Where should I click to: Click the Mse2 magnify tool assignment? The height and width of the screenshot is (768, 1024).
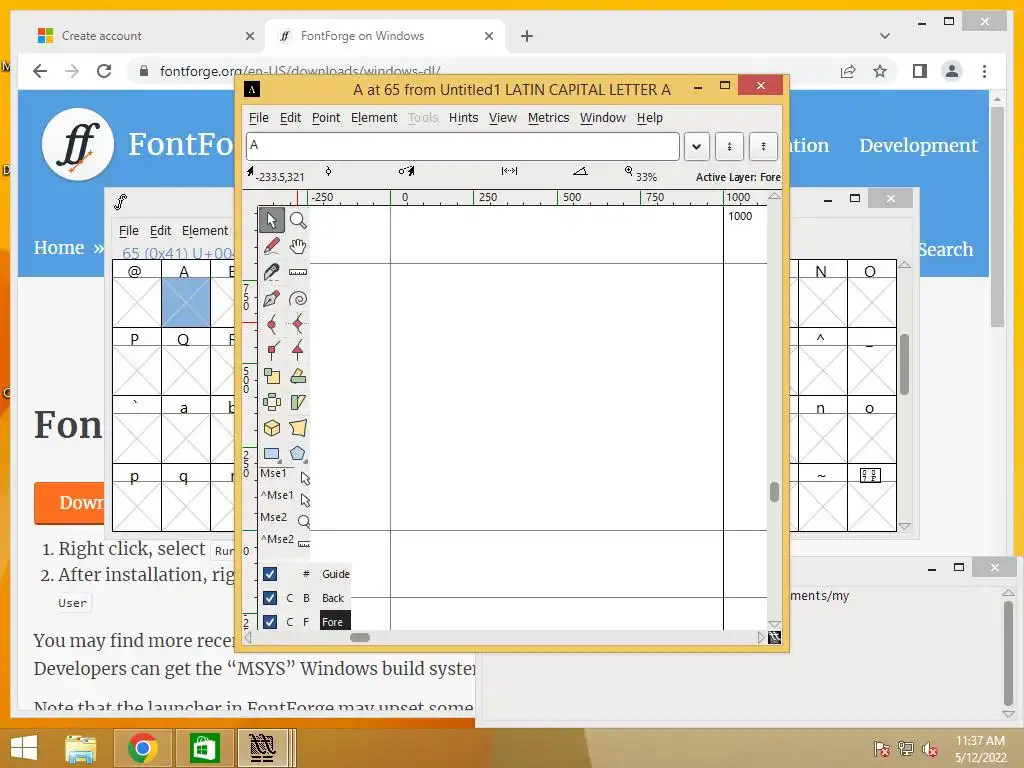285,519
